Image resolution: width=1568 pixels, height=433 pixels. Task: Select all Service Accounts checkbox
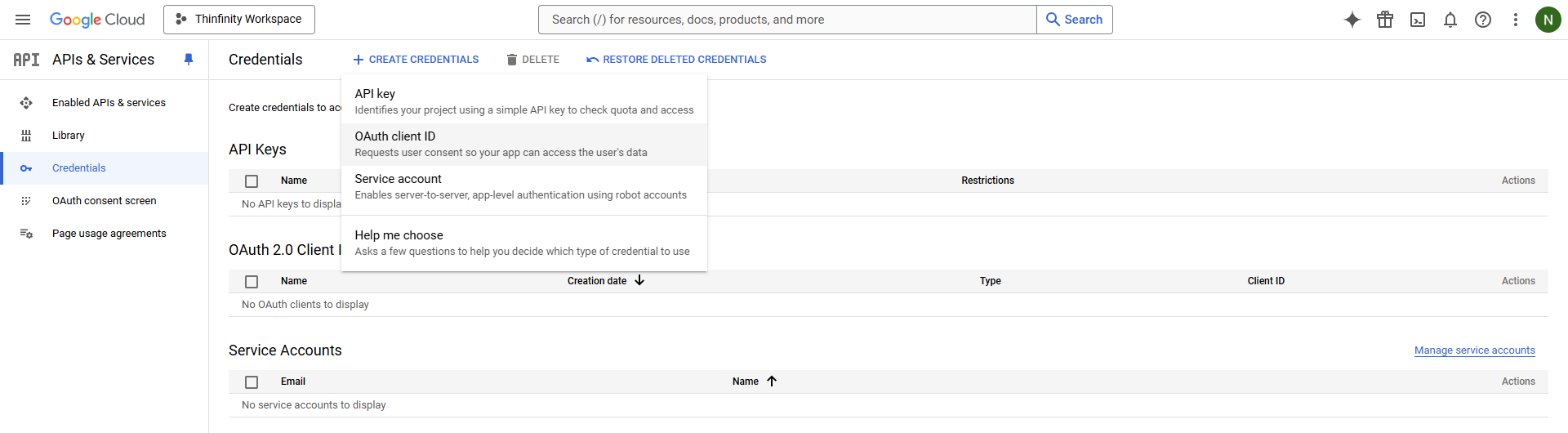pyautogui.click(x=252, y=382)
